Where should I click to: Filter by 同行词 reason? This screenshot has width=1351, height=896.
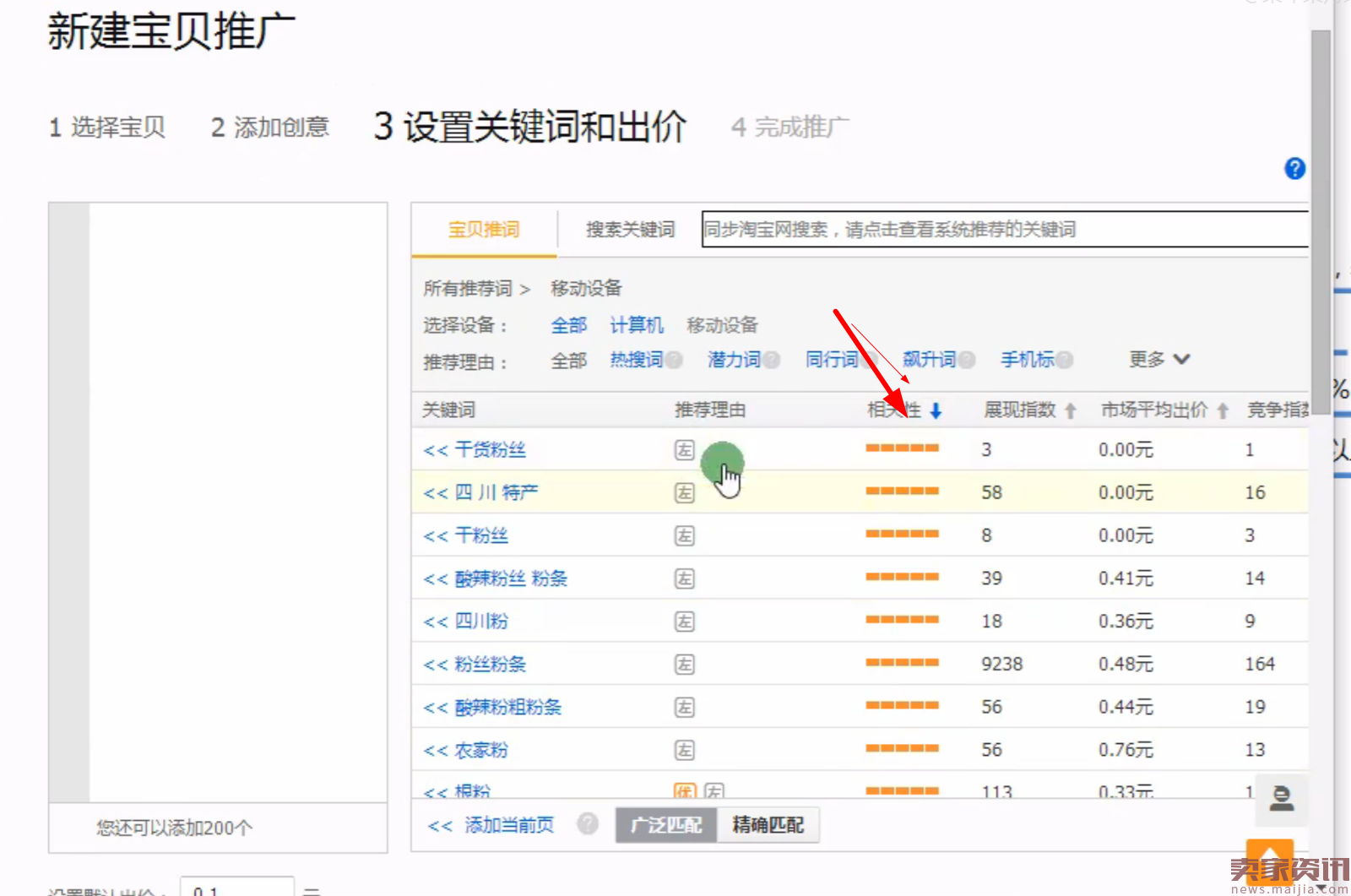(832, 360)
